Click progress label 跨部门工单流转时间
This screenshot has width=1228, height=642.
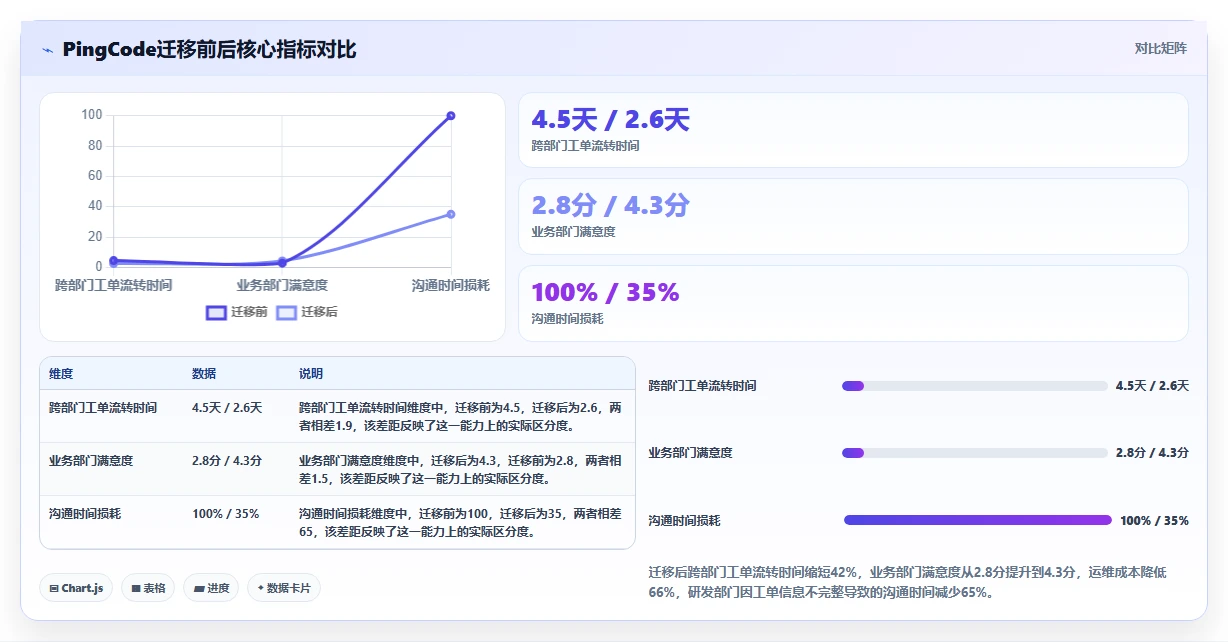(702, 386)
